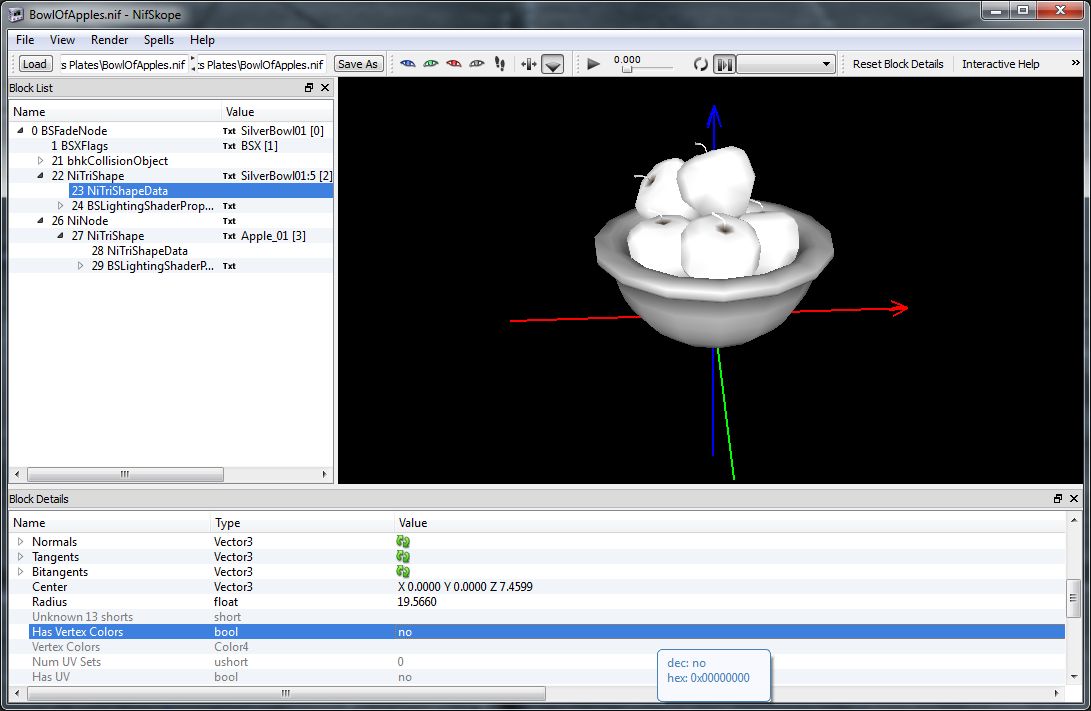The width and height of the screenshot is (1091, 711).
Task: Float the Block Details panel
Action: click(1058, 499)
